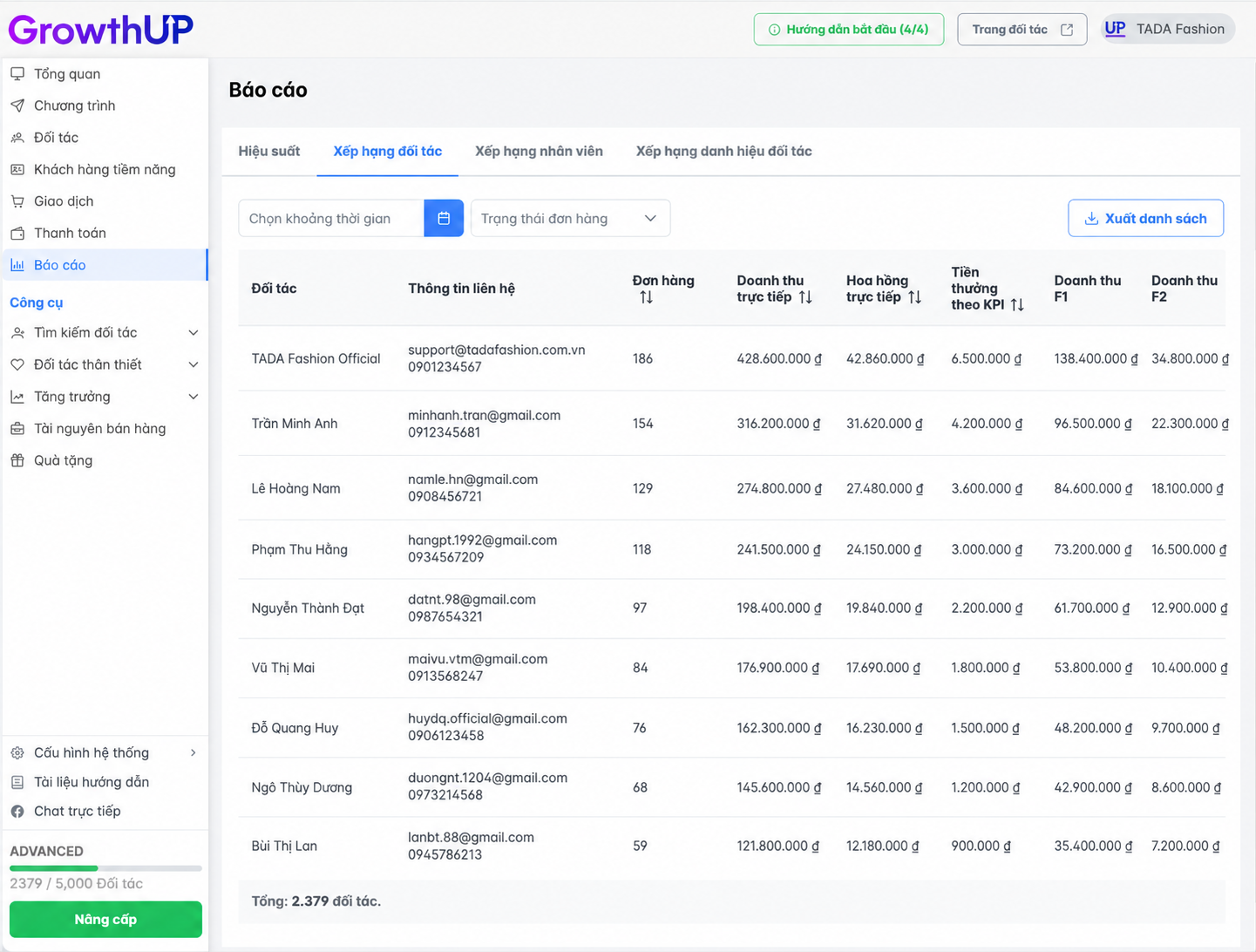Click phone number 0945786213
The image size is (1256, 952).
[445, 854]
